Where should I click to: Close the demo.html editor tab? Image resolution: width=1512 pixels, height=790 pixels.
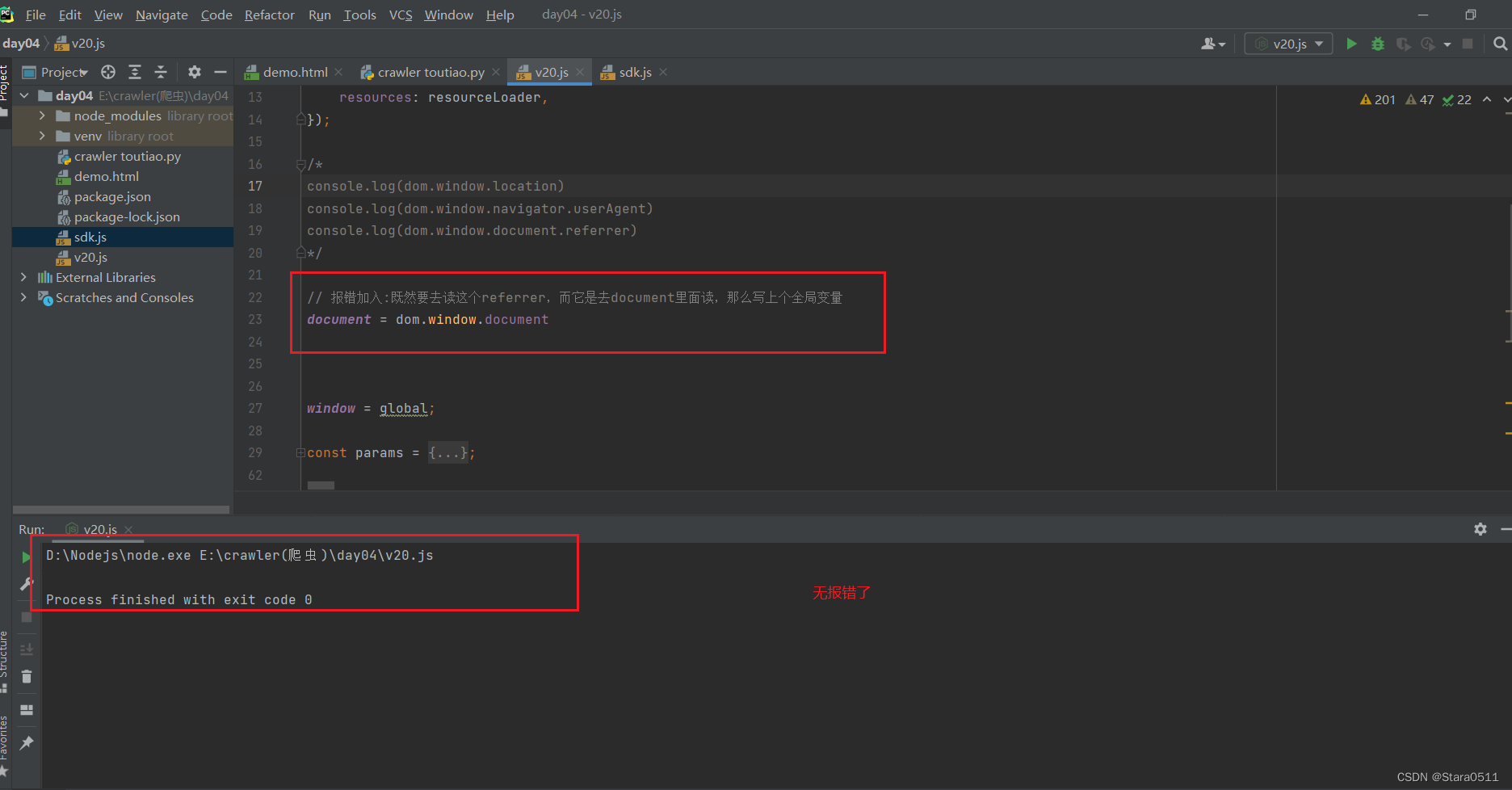(x=338, y=72)
